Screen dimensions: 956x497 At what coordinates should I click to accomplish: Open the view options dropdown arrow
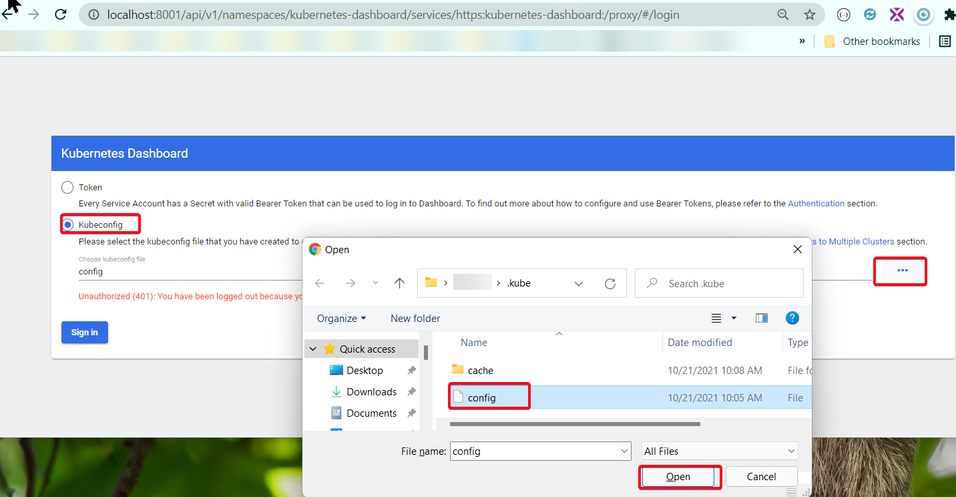734,318
